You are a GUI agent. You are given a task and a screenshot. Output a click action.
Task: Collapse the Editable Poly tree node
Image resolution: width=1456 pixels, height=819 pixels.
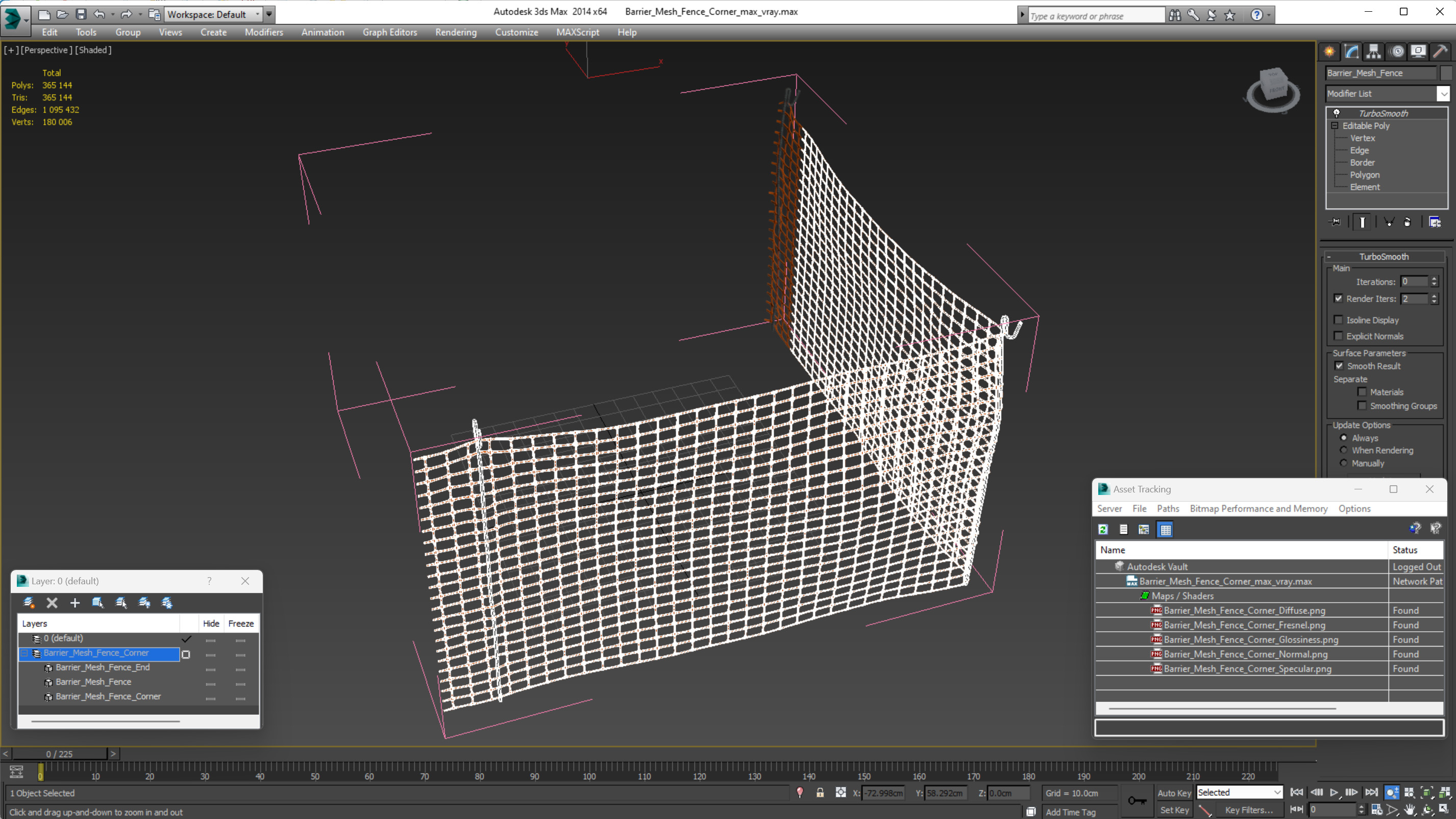tap(1335, 126)
